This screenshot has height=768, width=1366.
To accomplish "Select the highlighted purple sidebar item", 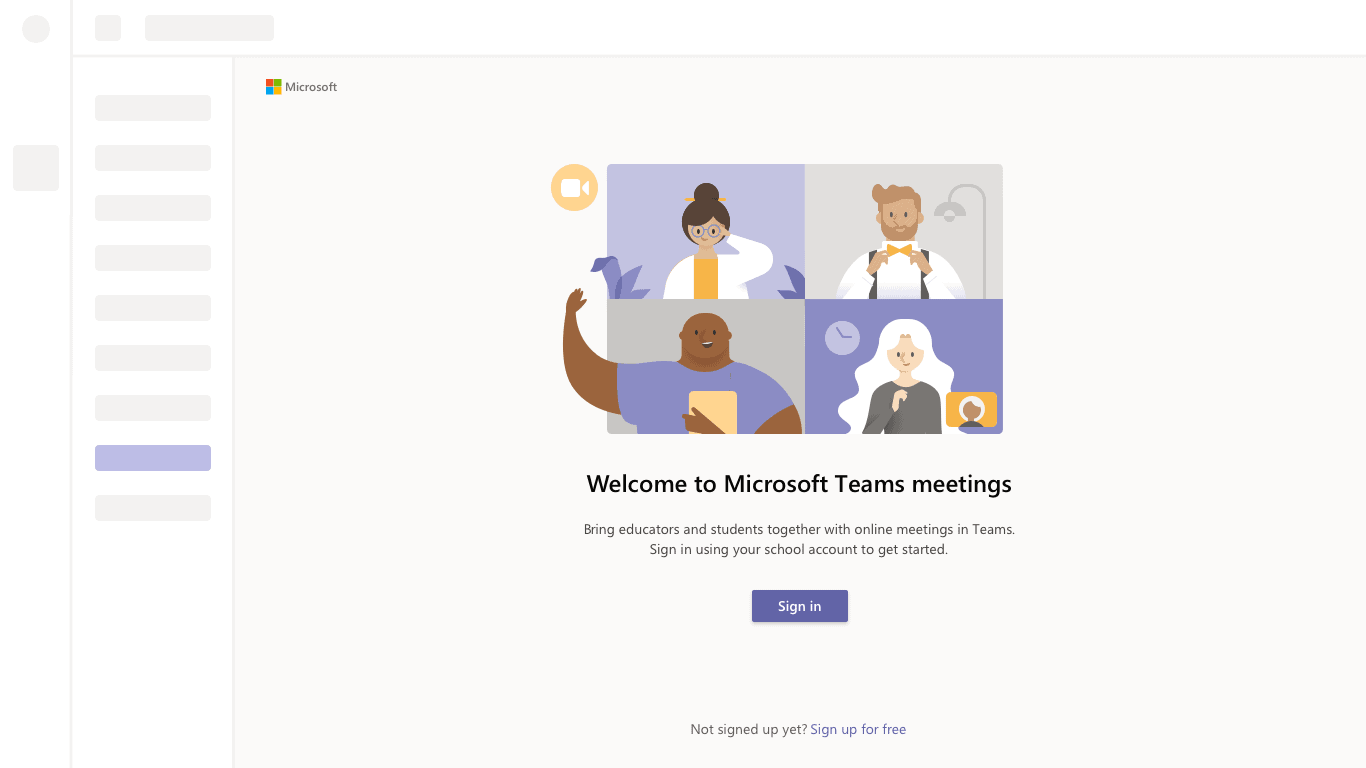I will [x=152, y=457].
